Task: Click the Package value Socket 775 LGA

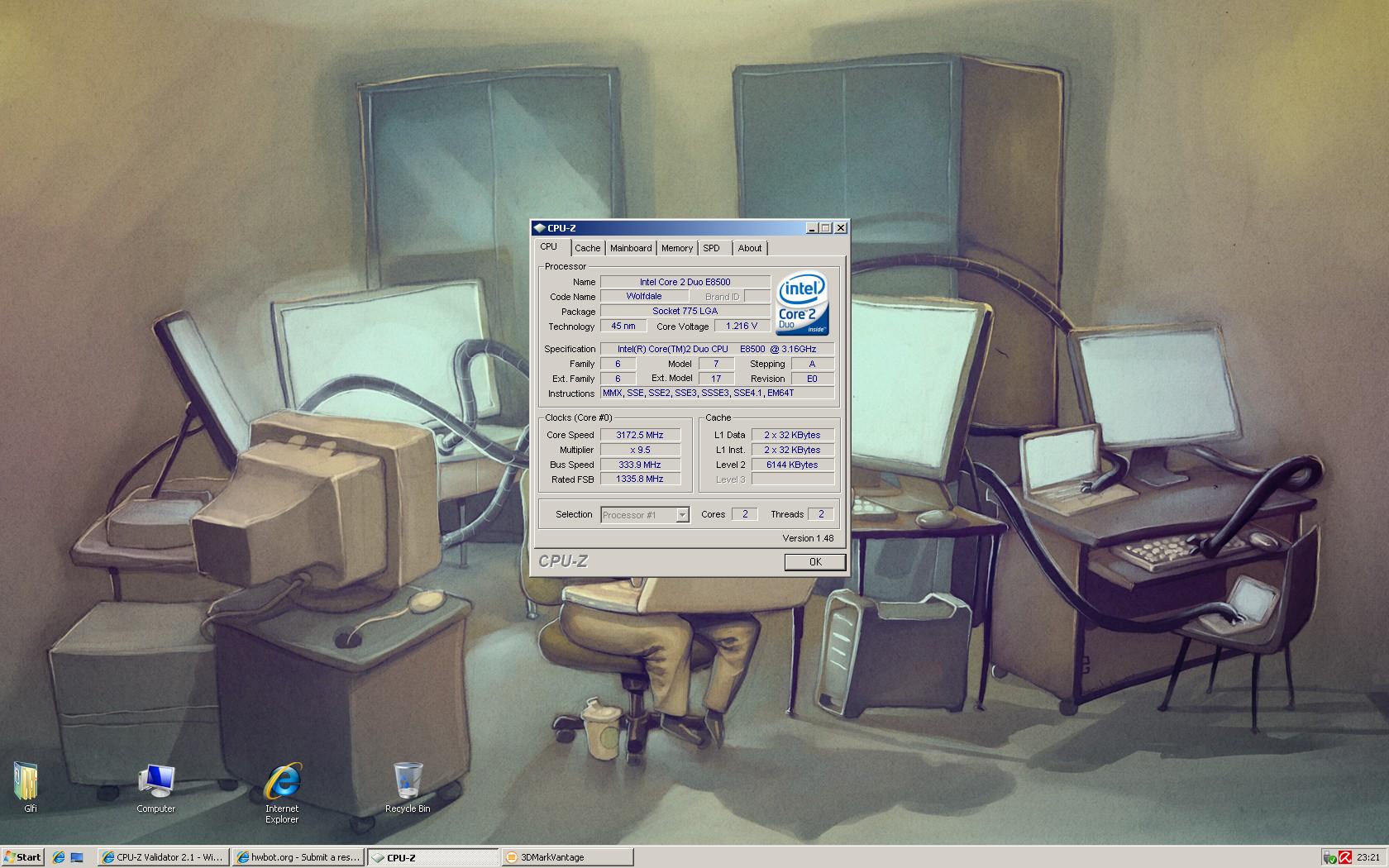Action: click(685, 311)
